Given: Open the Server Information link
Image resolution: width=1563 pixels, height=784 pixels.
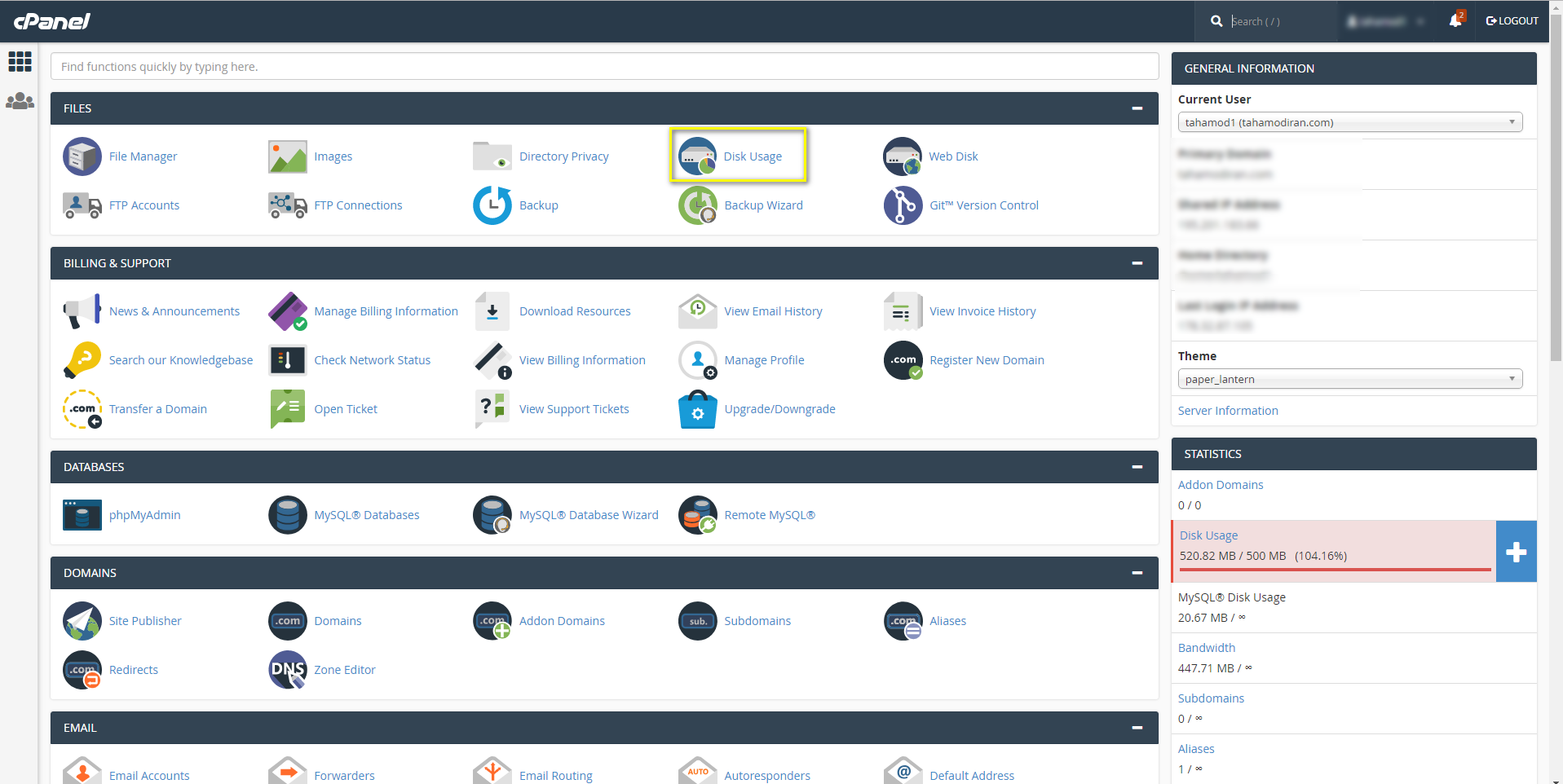Looking at the screenshot, I should point(1228,411).
